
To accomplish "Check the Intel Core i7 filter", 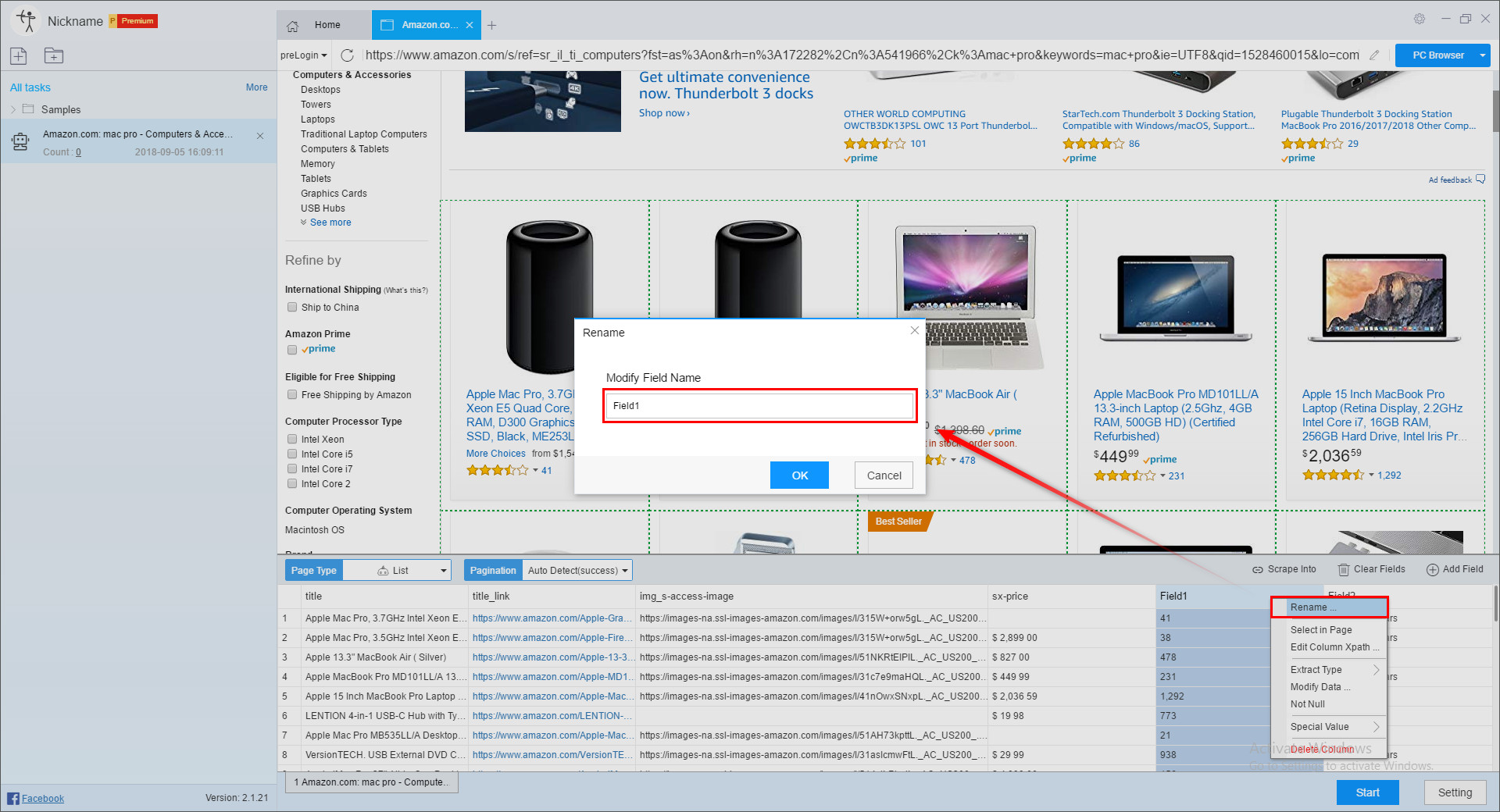I will point(292,469).
